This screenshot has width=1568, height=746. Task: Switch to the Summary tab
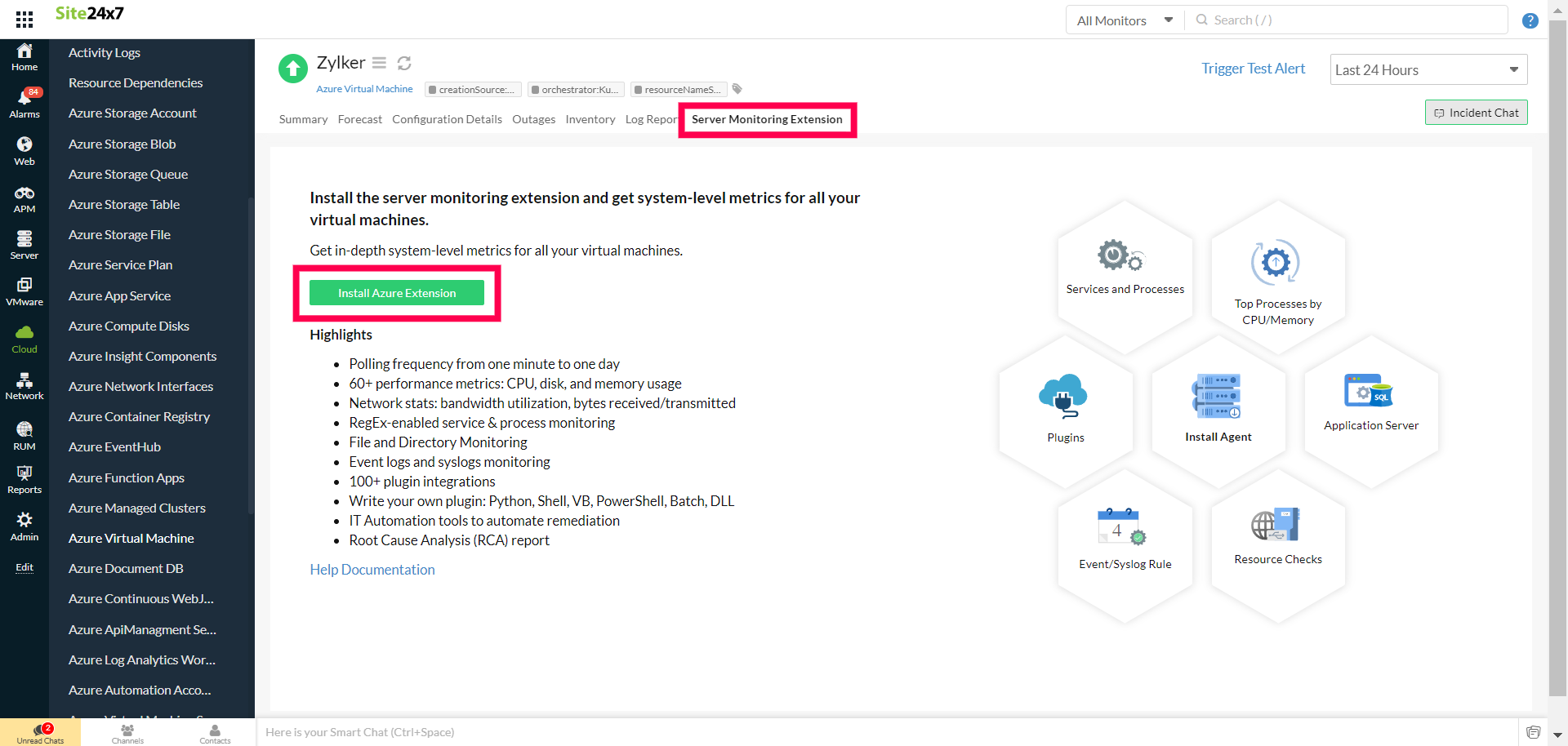coord(303,119)
